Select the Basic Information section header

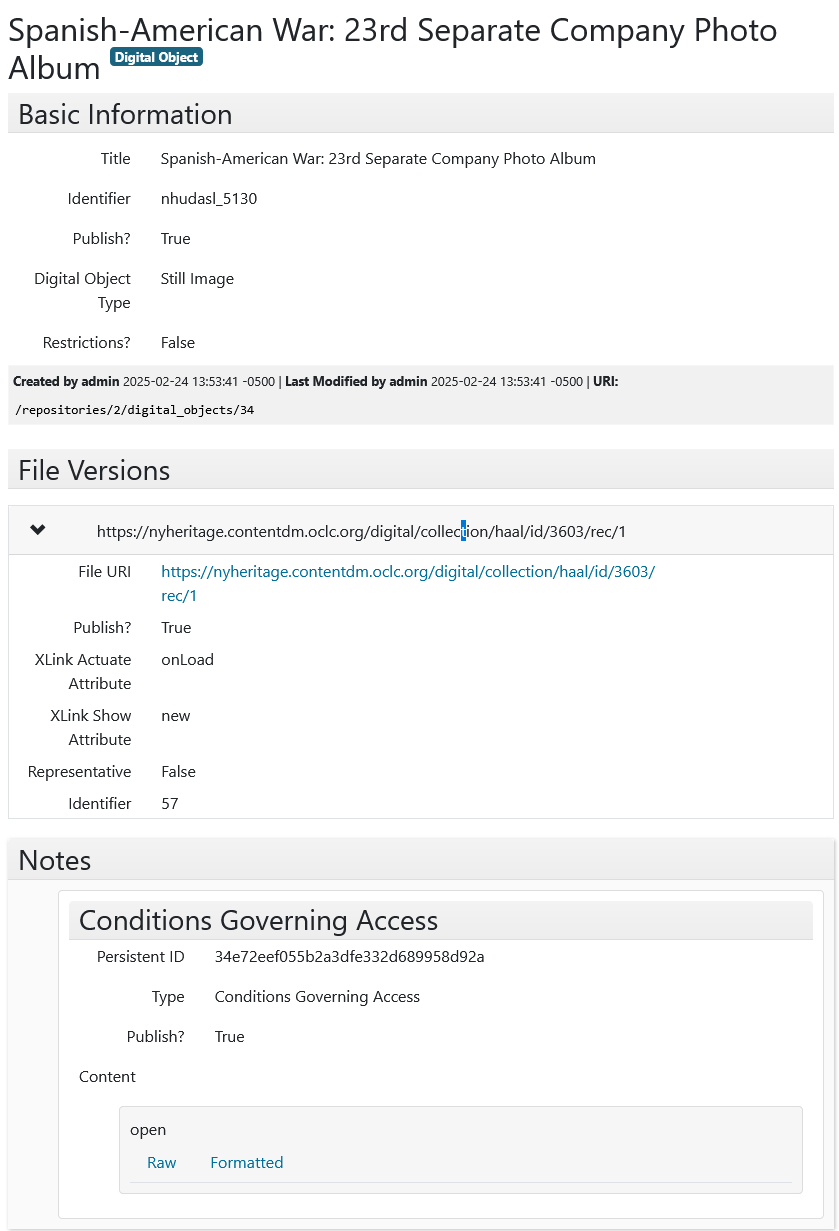tap(124, 114)
